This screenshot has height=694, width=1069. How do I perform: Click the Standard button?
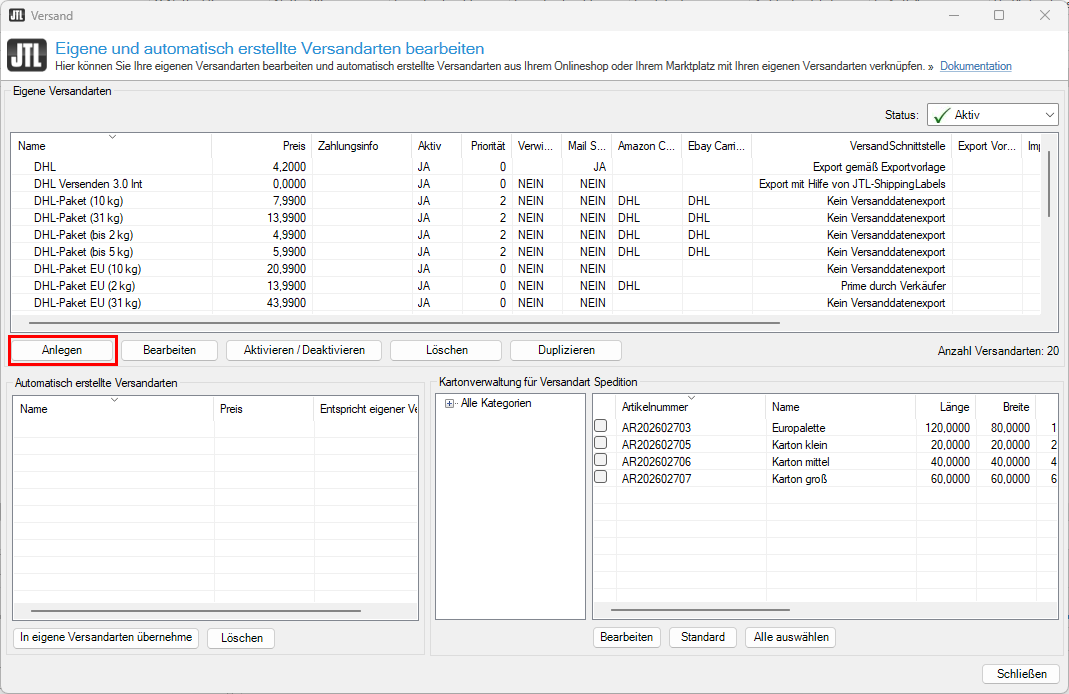click(x=703, y=637)
